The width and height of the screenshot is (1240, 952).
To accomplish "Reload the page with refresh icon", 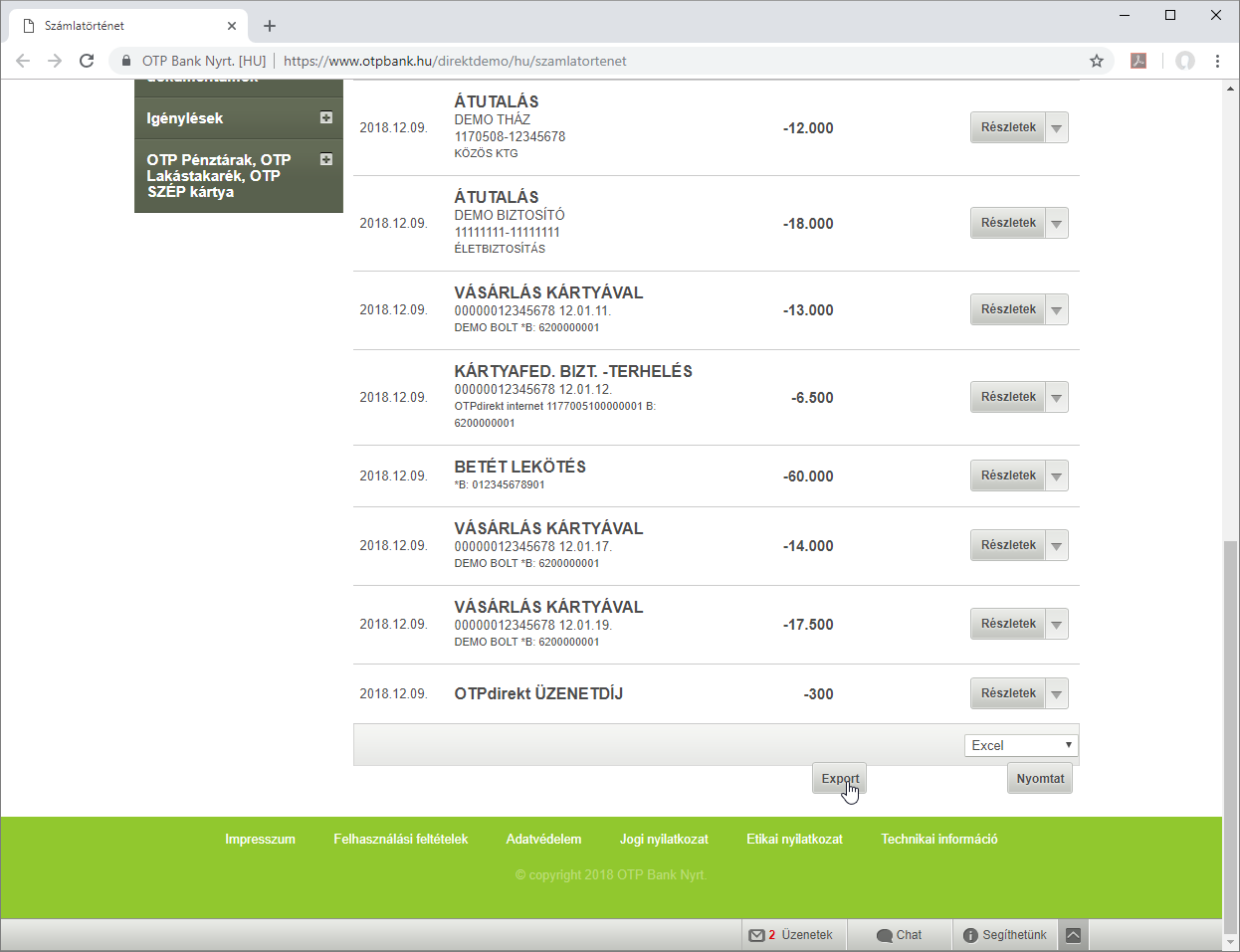I will pos(87,61).
